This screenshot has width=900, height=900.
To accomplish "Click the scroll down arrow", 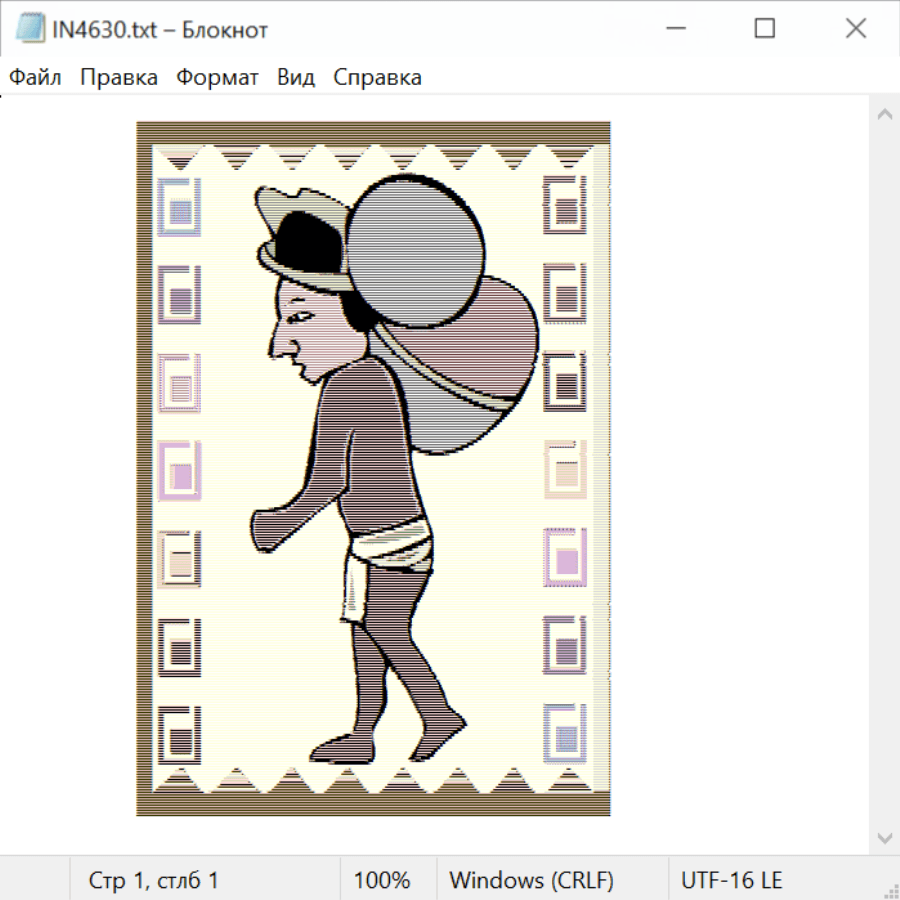I will [x=884, y=836].
